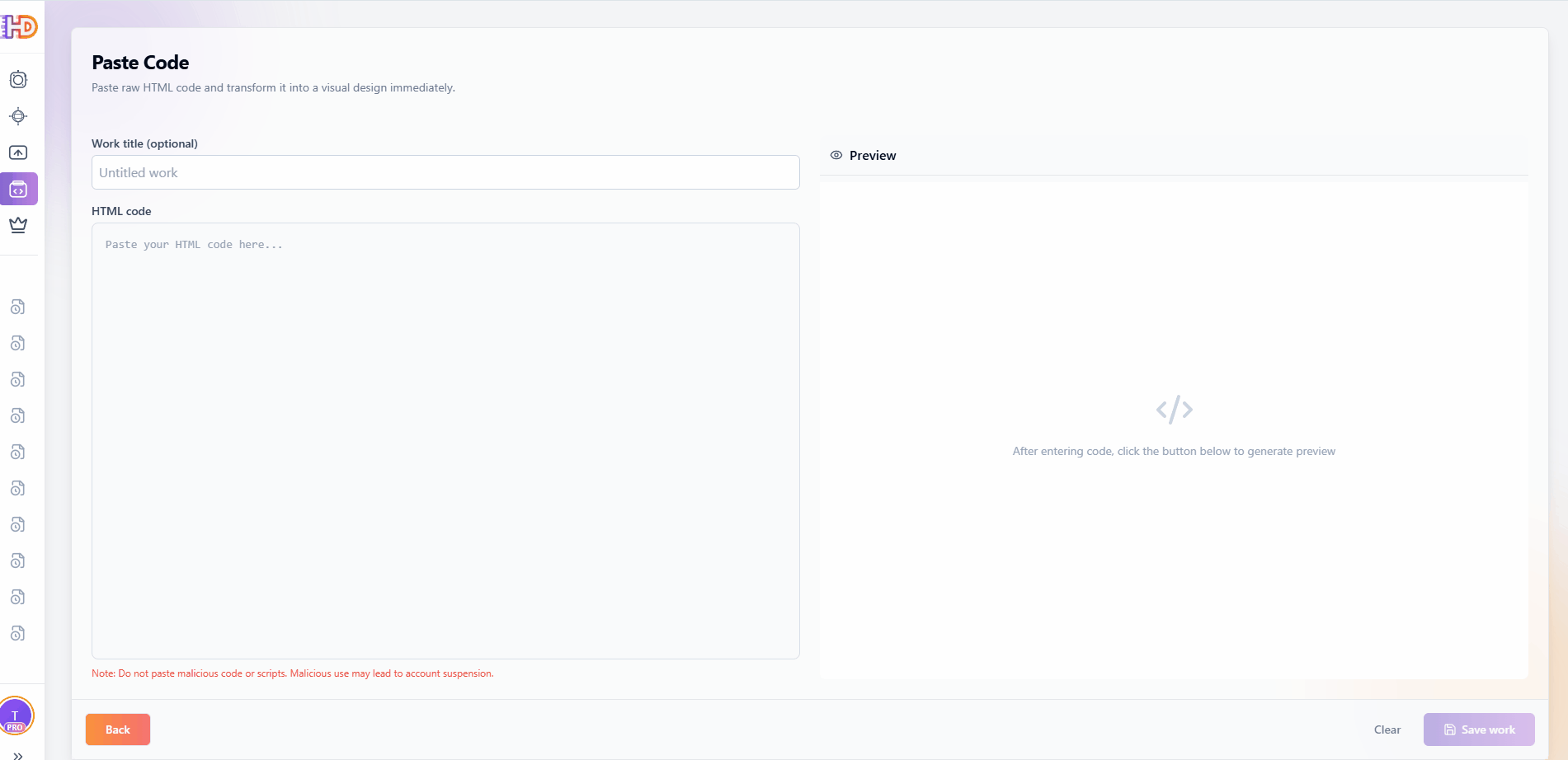Screen dimensions: 1568x760
Task: Open the crown premium icon in sidebar
Action: pos(18,225)
